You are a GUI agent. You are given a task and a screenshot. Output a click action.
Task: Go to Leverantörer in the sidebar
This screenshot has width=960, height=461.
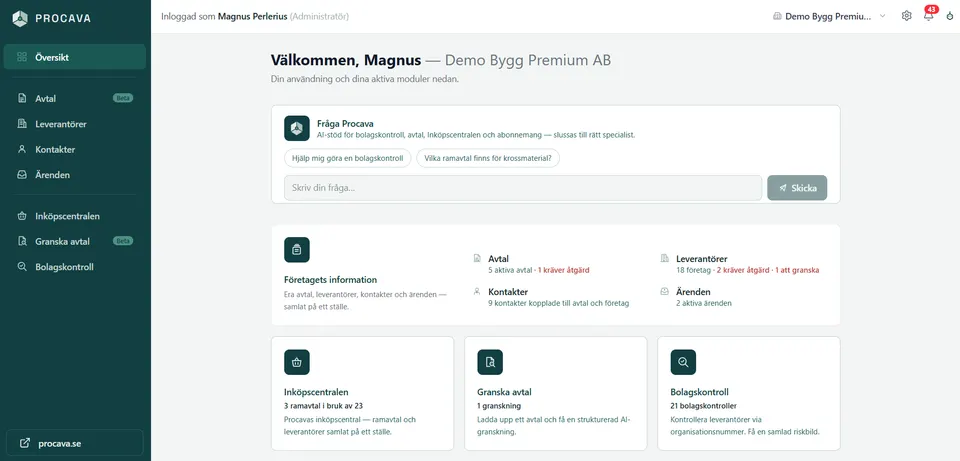point(75,124)
